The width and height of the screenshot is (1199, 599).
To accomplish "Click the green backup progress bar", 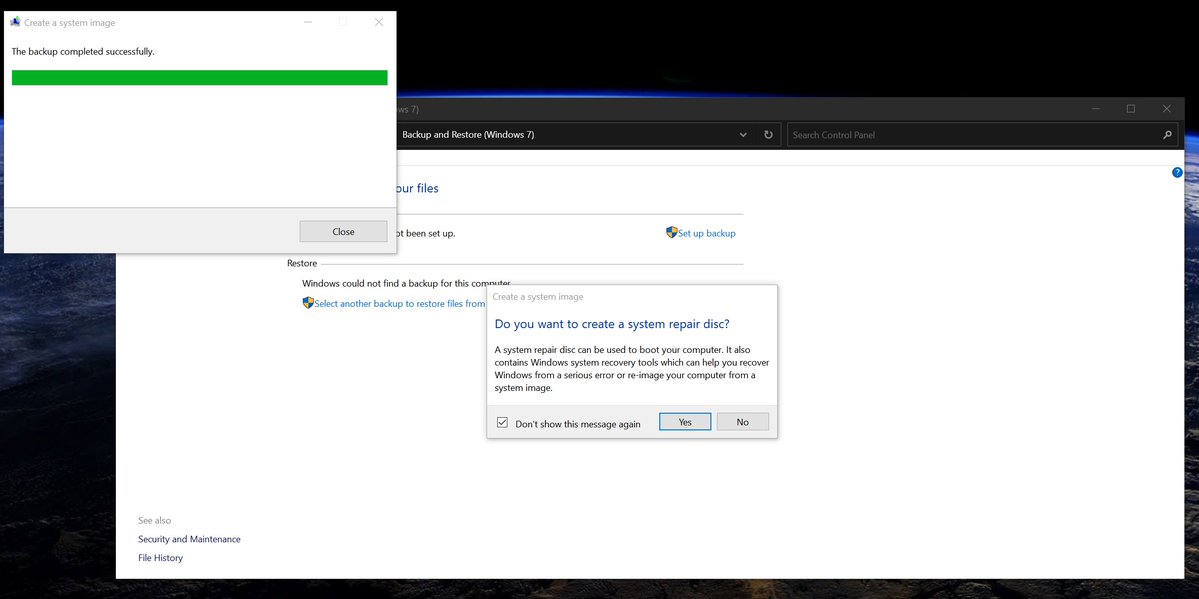I will pyautogui.click(x=200, y=77).
